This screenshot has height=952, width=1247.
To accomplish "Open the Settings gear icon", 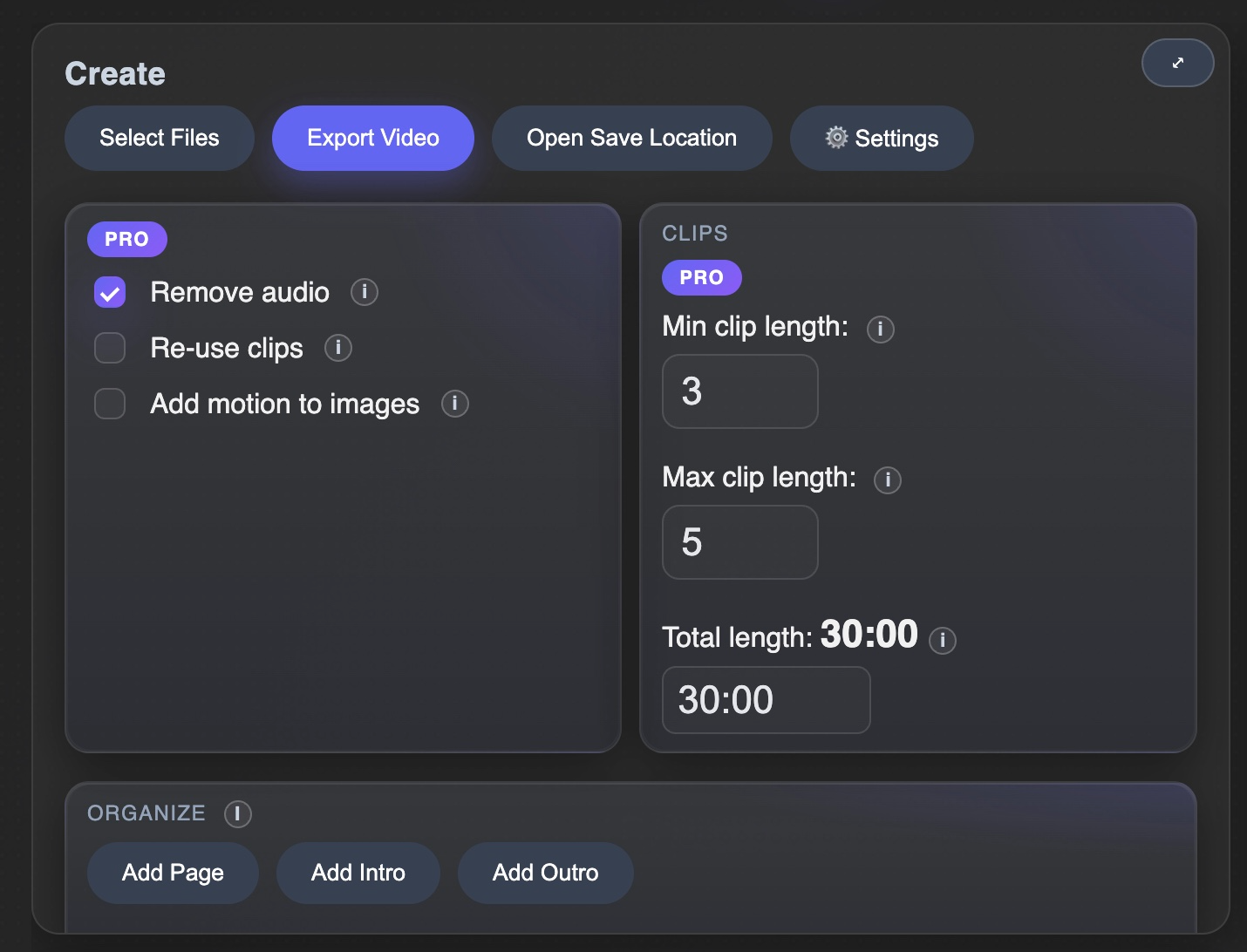I will [835, 138].
